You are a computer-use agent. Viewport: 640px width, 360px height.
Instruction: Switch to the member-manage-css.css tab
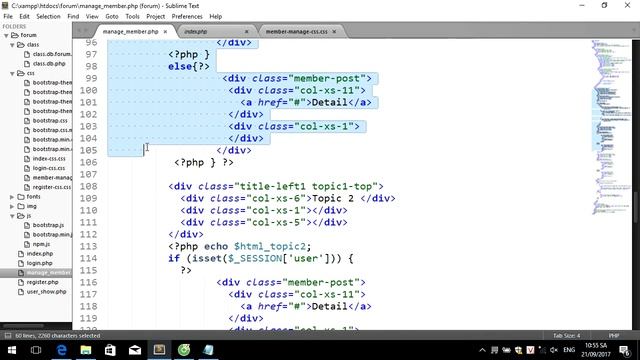point(296,31)
